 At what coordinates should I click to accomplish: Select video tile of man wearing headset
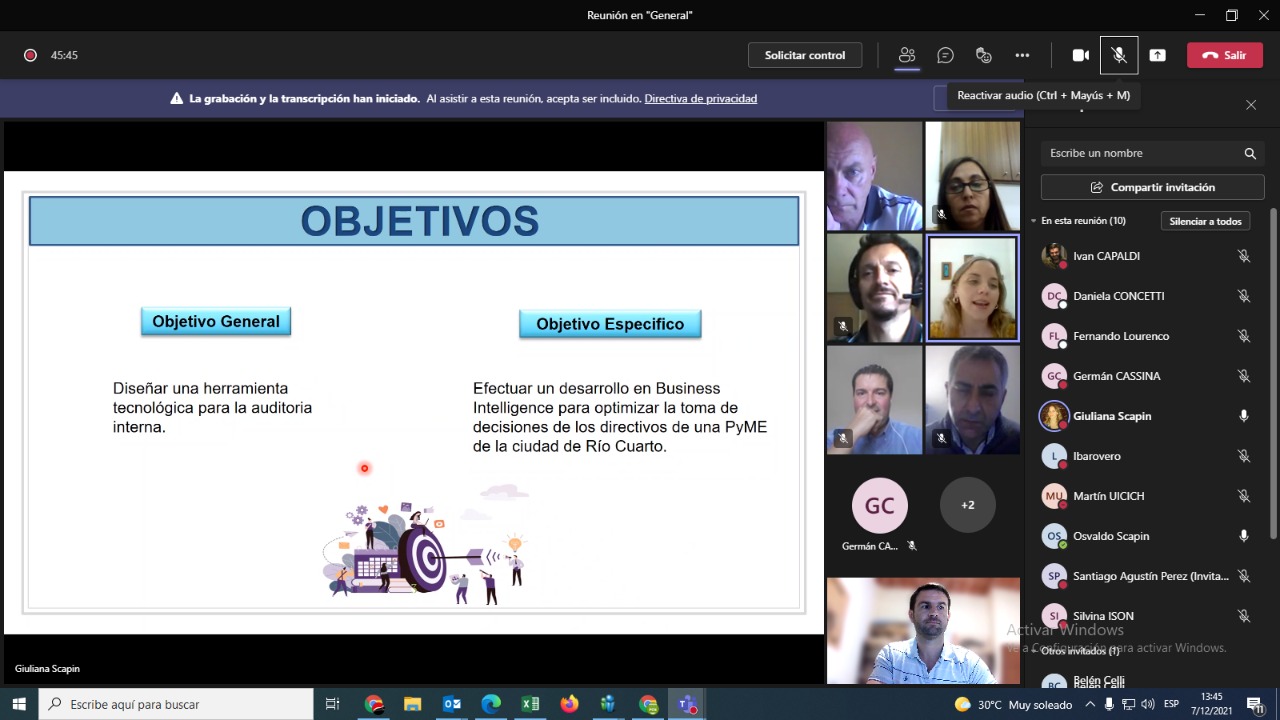click(874, 288)
